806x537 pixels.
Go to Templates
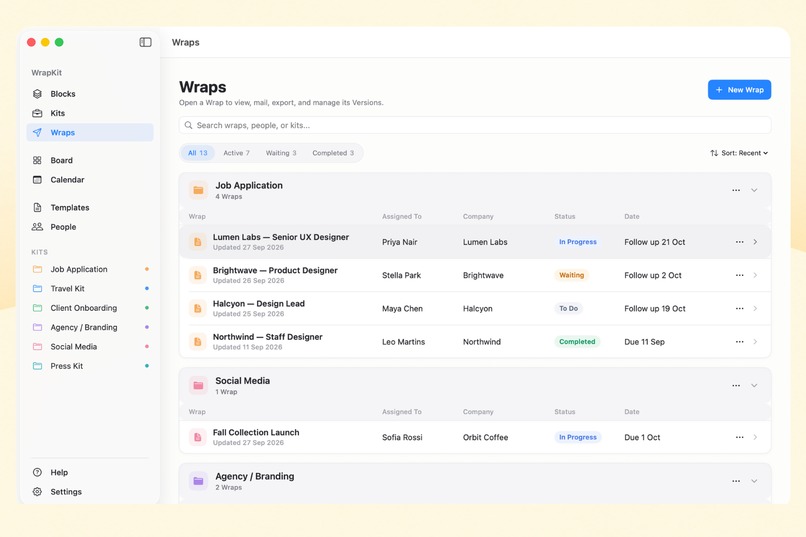(90, 208)
